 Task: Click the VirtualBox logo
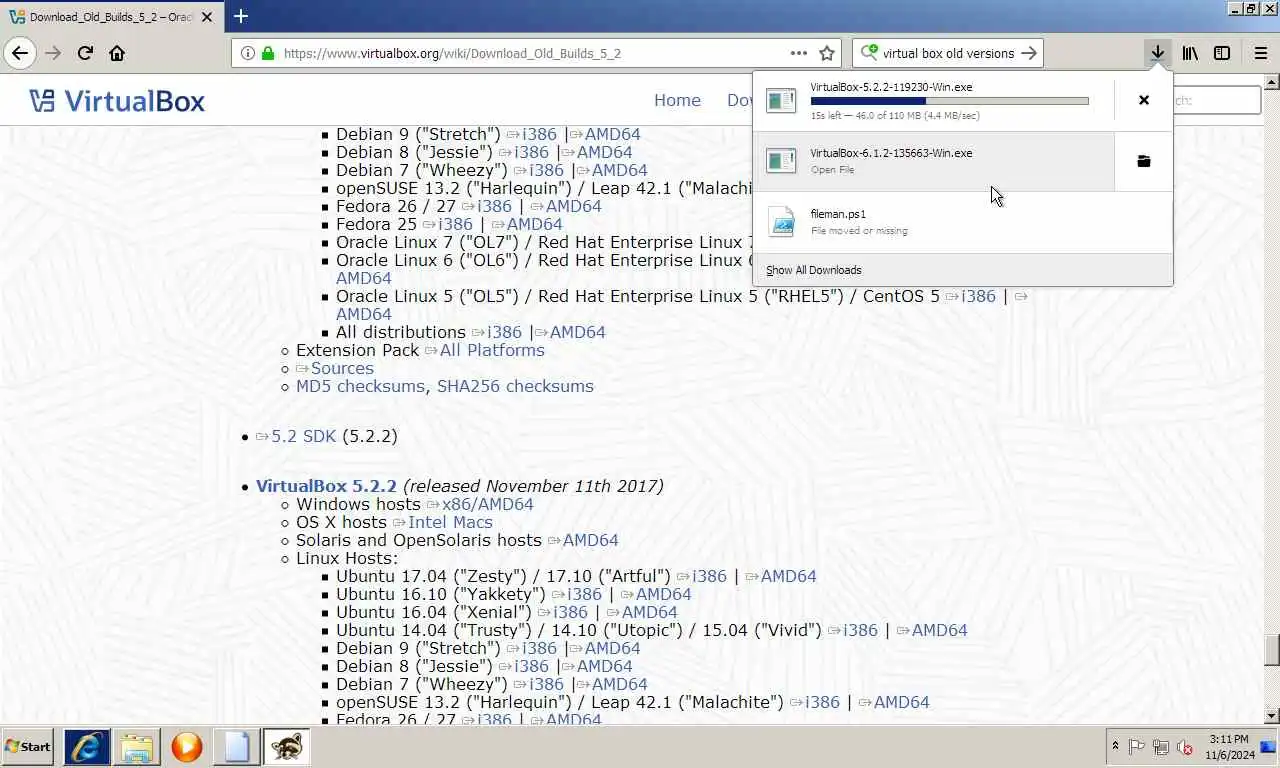click(x=117, y=100)
